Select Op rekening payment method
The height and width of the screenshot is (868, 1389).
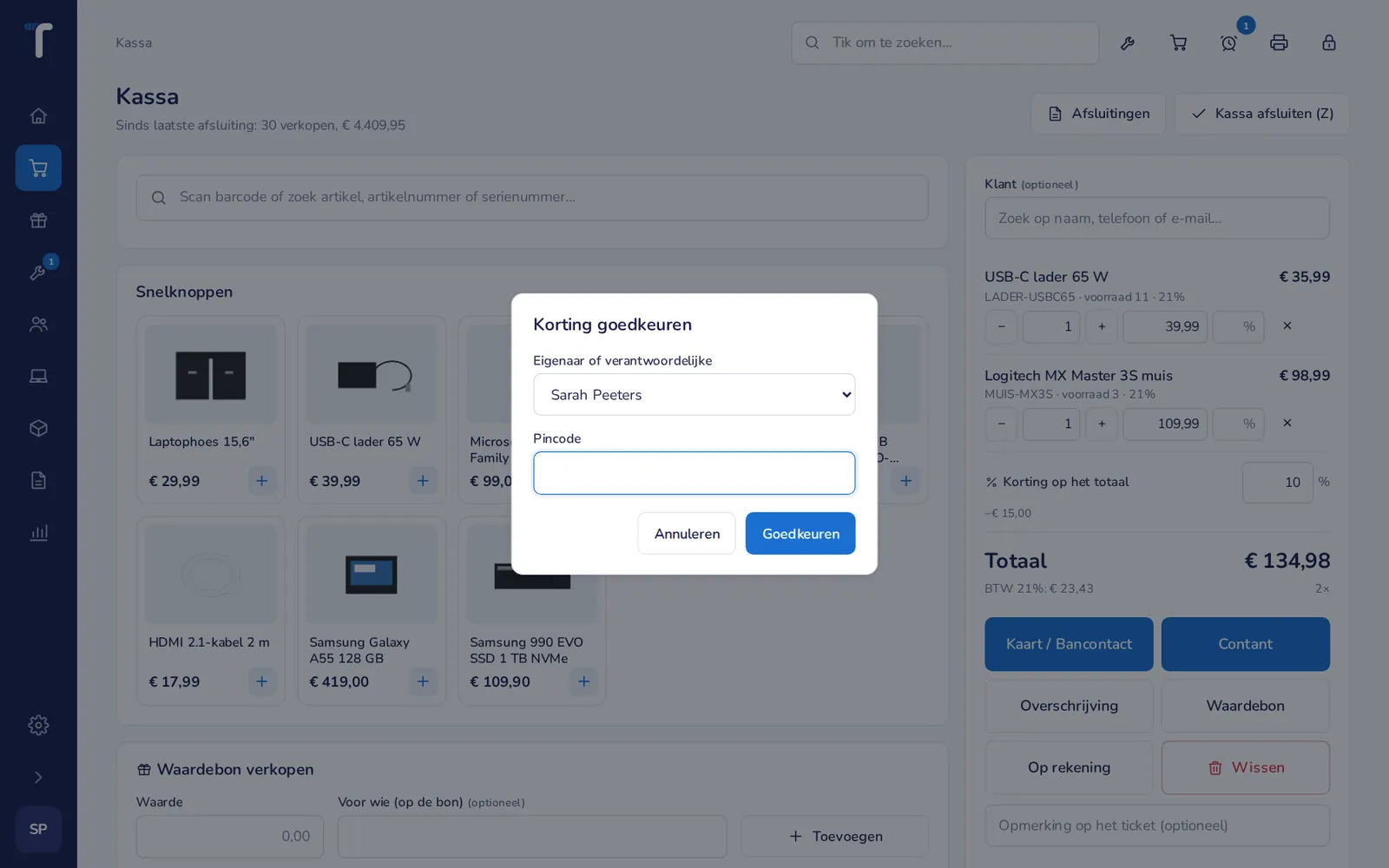coord(1069,767)
